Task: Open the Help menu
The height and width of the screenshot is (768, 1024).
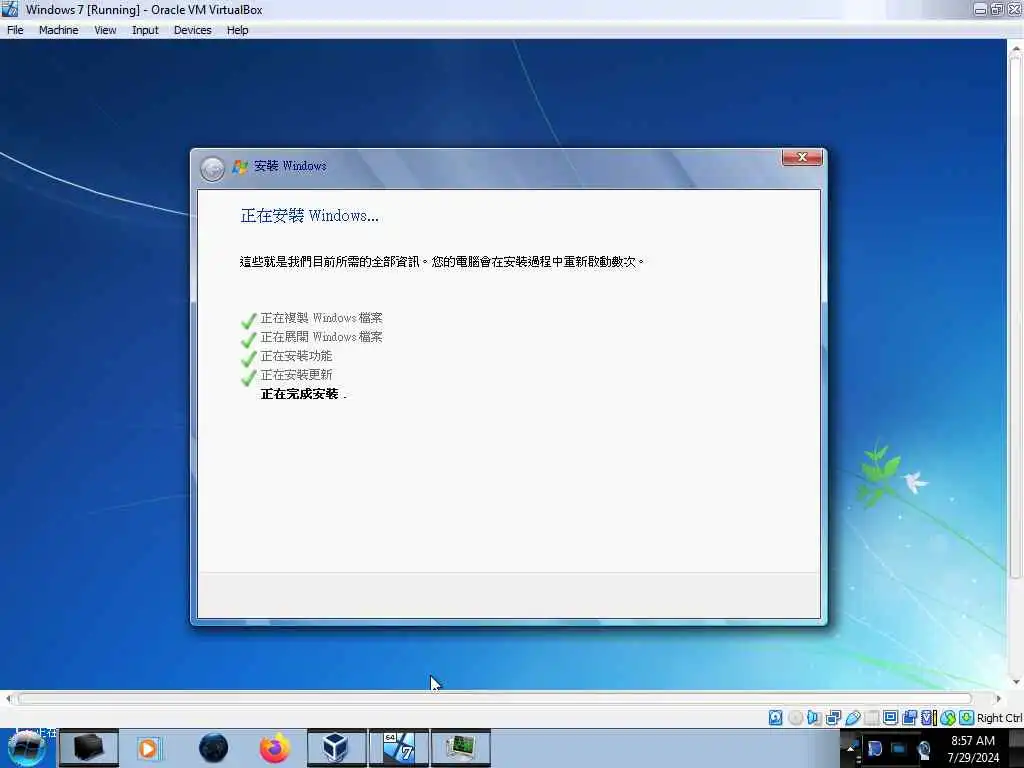Action: tap(238, 30)
